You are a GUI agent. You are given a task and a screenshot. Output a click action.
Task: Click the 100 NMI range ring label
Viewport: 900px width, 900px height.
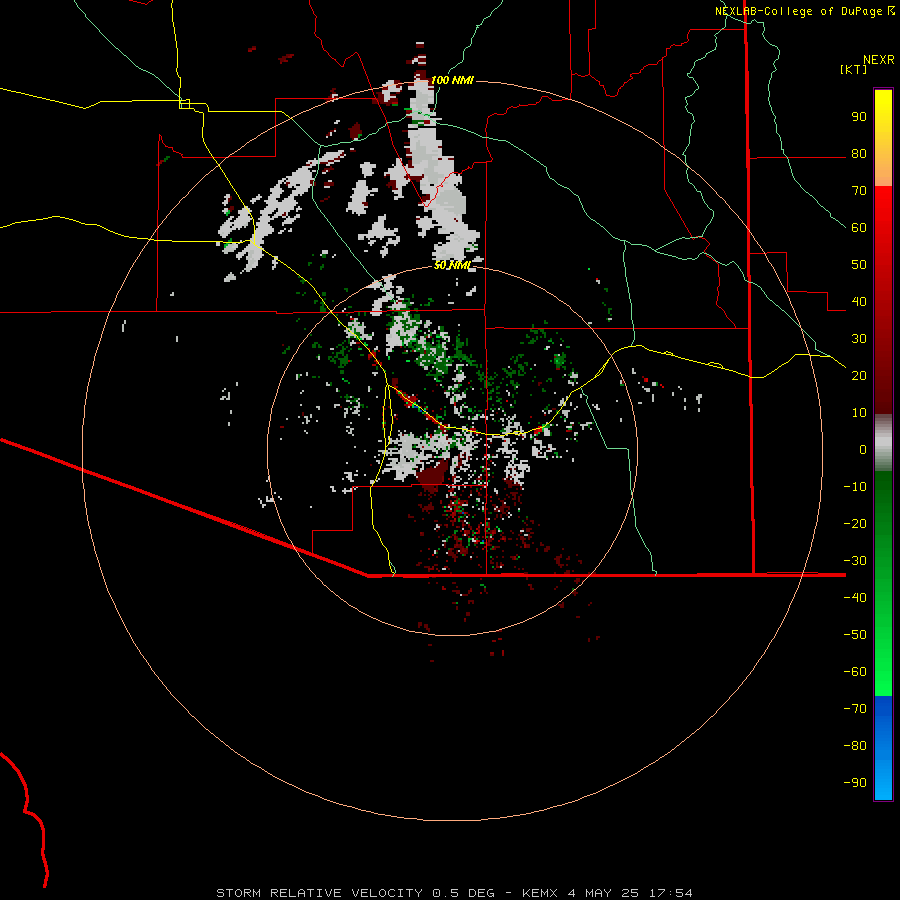(x=452, y=80)
